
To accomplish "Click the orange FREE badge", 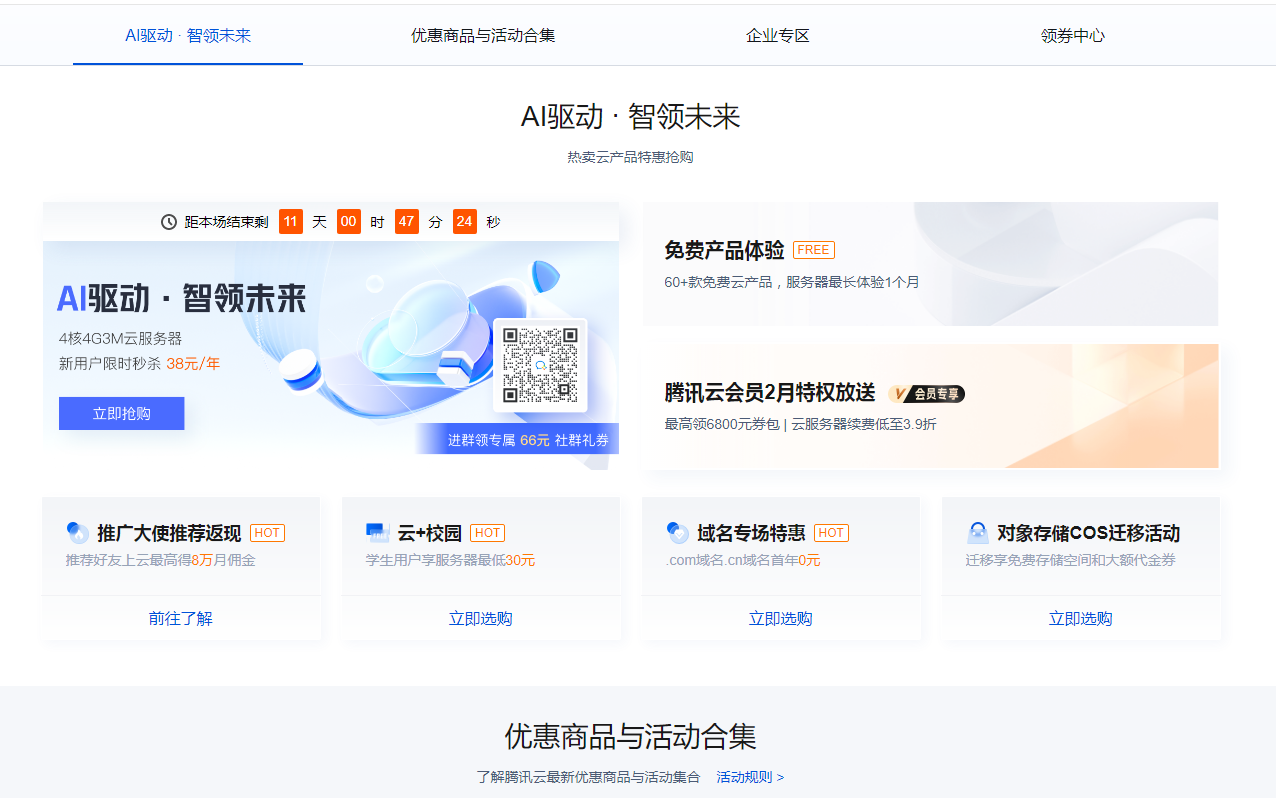I will 813,250.
